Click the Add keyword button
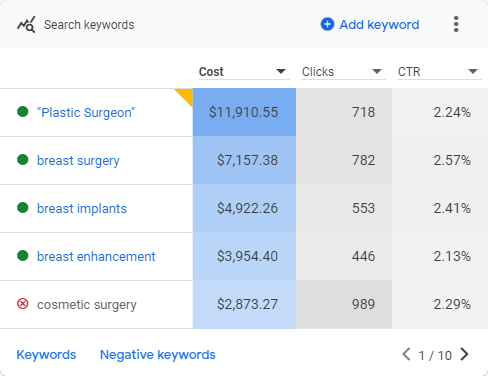This screenshot has width=488, height=376. click(370, 25)
